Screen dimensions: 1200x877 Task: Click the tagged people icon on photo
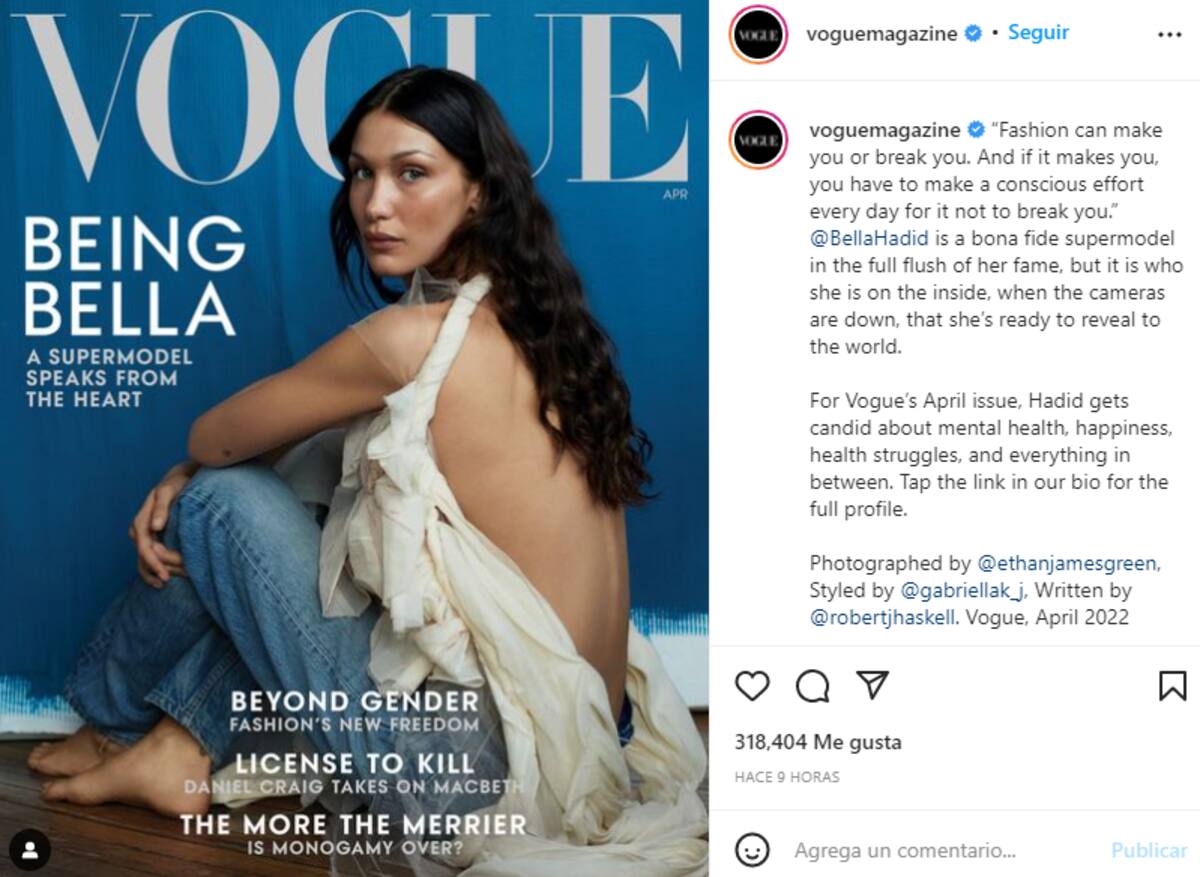[x=30, y=850]
